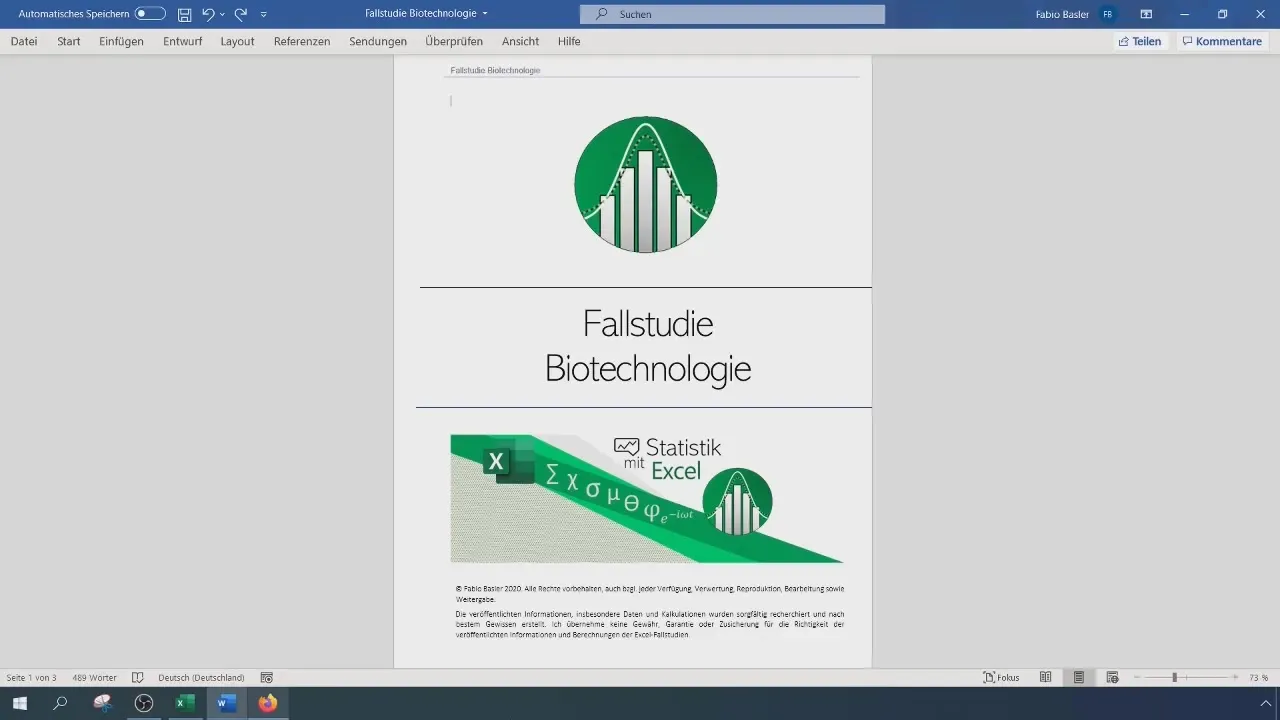Click the Fallstudie Biotechnologie title heading
This screenshot has width=1280, height=720.
pos(648,347)
